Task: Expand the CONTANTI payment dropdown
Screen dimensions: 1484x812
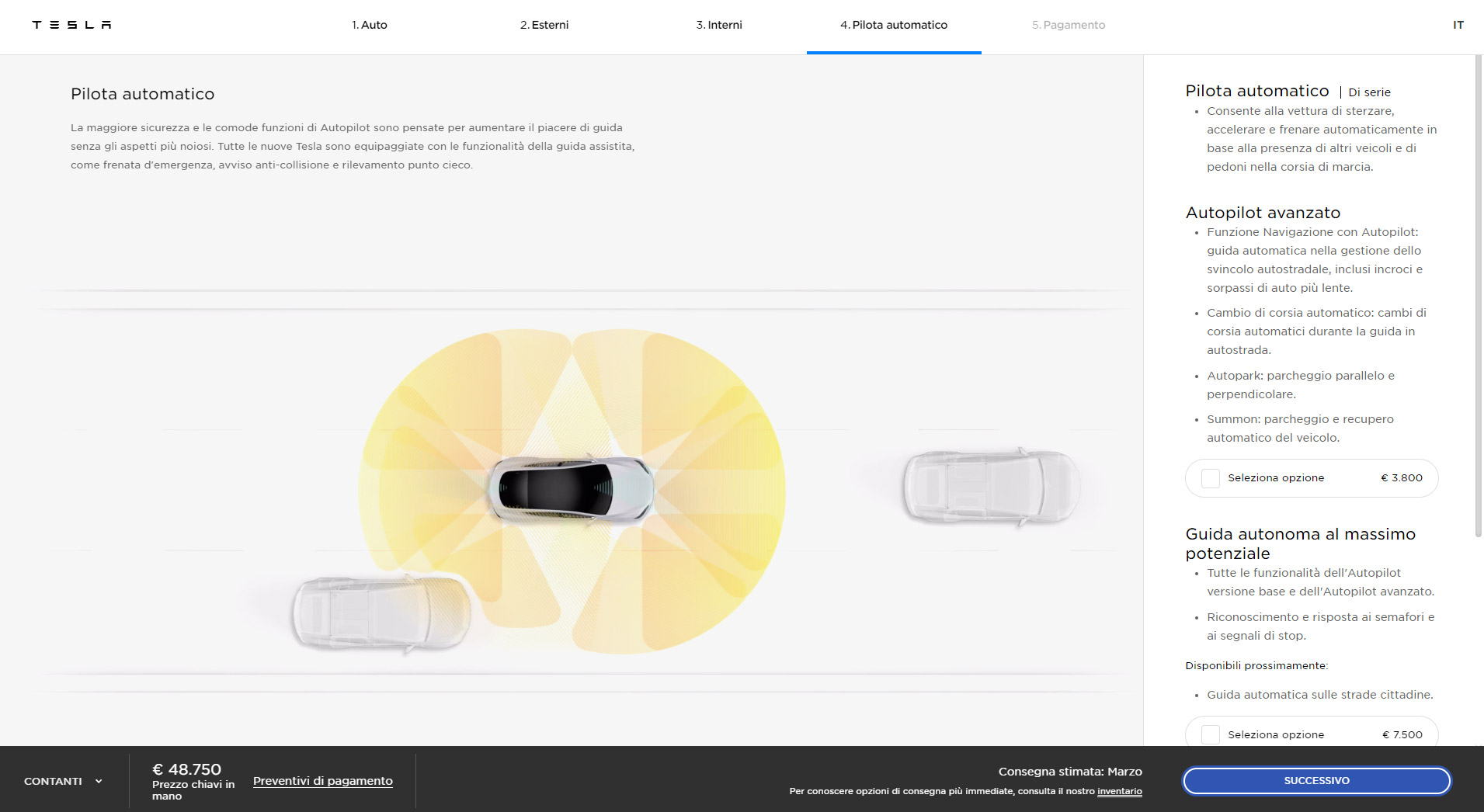Action: coord(63,781)
